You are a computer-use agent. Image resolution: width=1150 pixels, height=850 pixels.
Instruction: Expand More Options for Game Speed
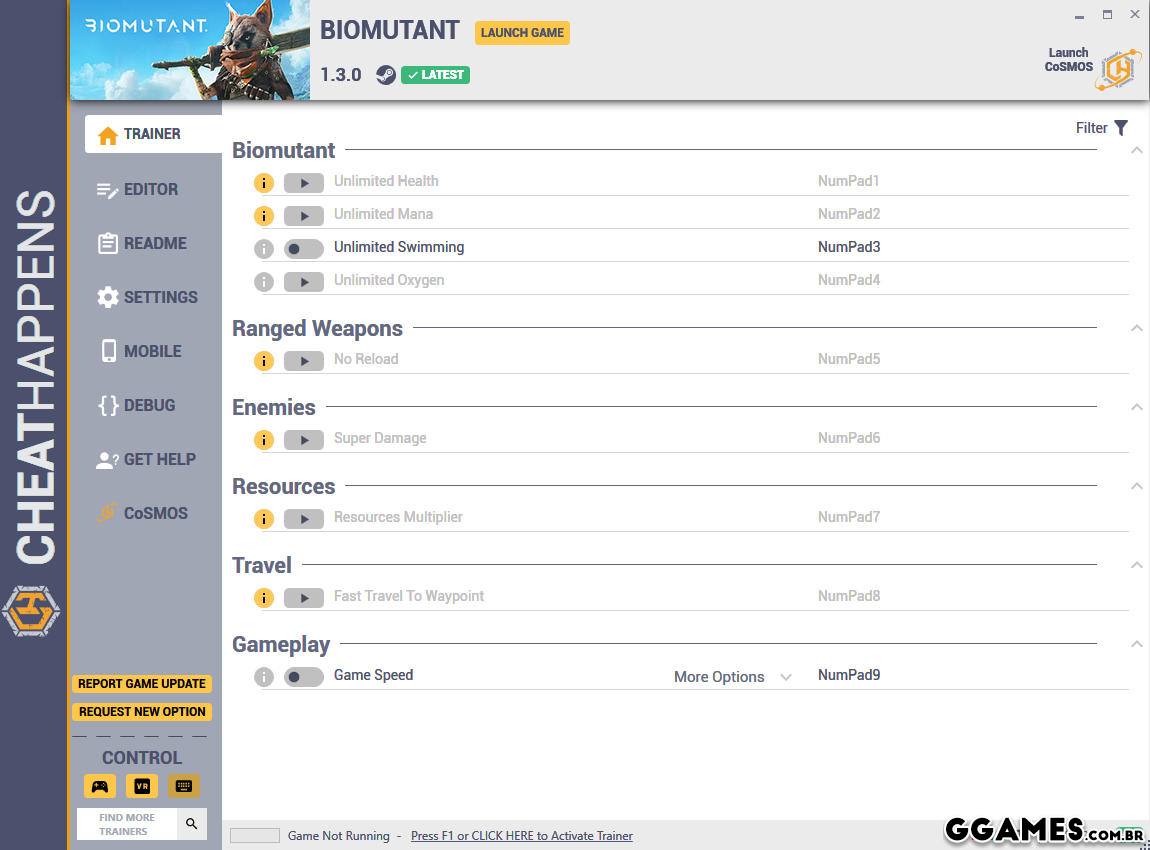pyautogui.click(x=732, y=677)
